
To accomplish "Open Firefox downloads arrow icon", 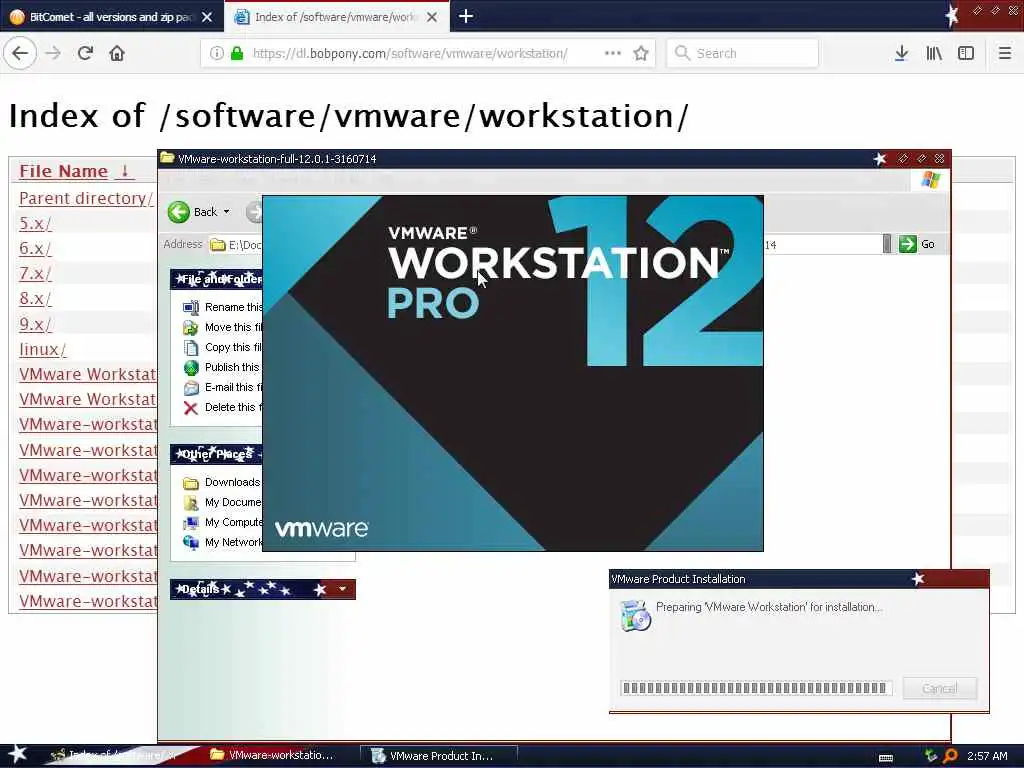I will [x=901, y=53].
